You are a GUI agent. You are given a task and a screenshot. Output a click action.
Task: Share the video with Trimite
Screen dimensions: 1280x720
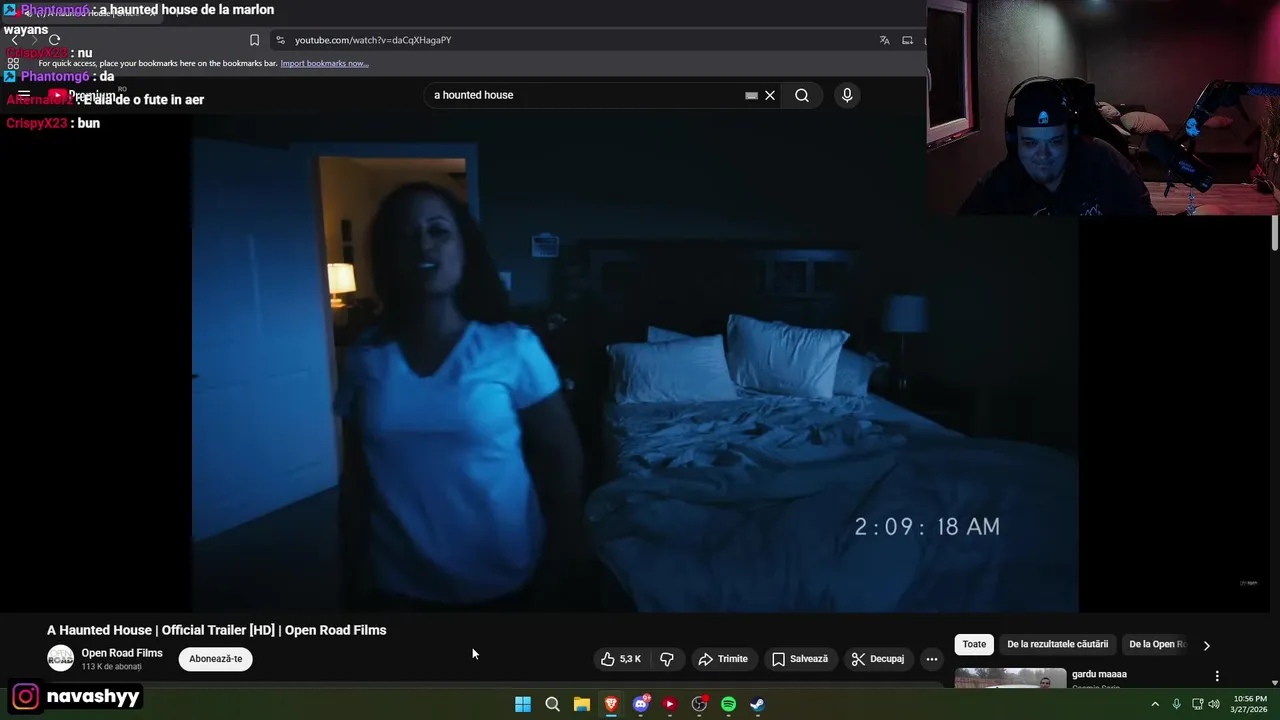(x=723, y=659)
